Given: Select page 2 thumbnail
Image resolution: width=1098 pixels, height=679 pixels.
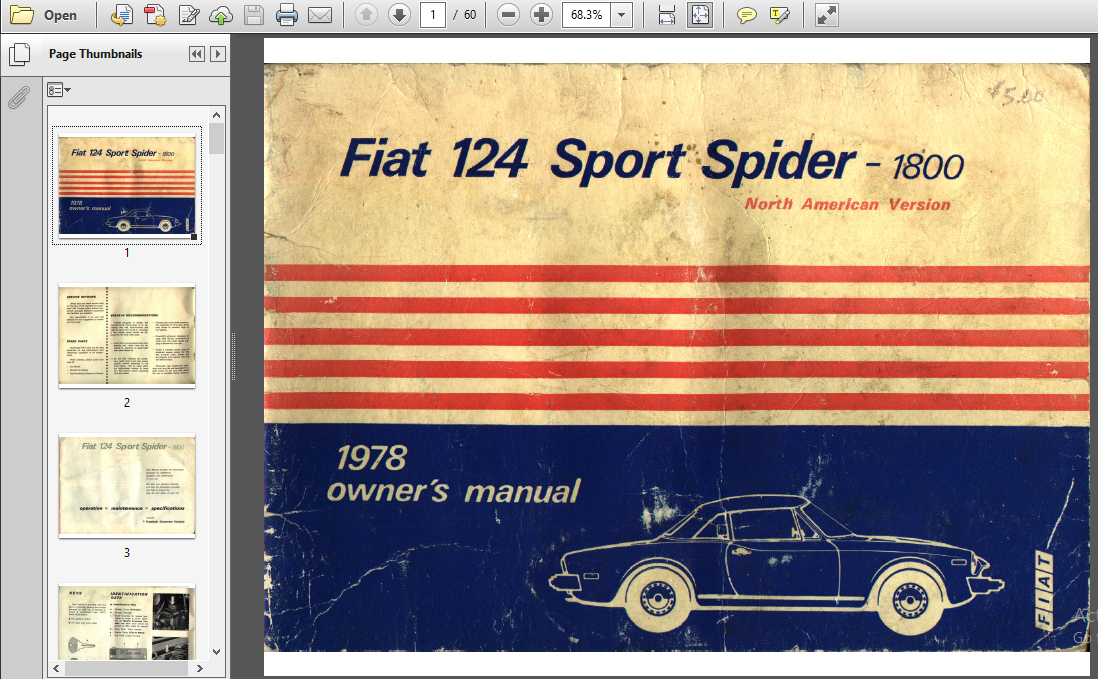Looking at the screenshot, I should click(x=127, y=335).
